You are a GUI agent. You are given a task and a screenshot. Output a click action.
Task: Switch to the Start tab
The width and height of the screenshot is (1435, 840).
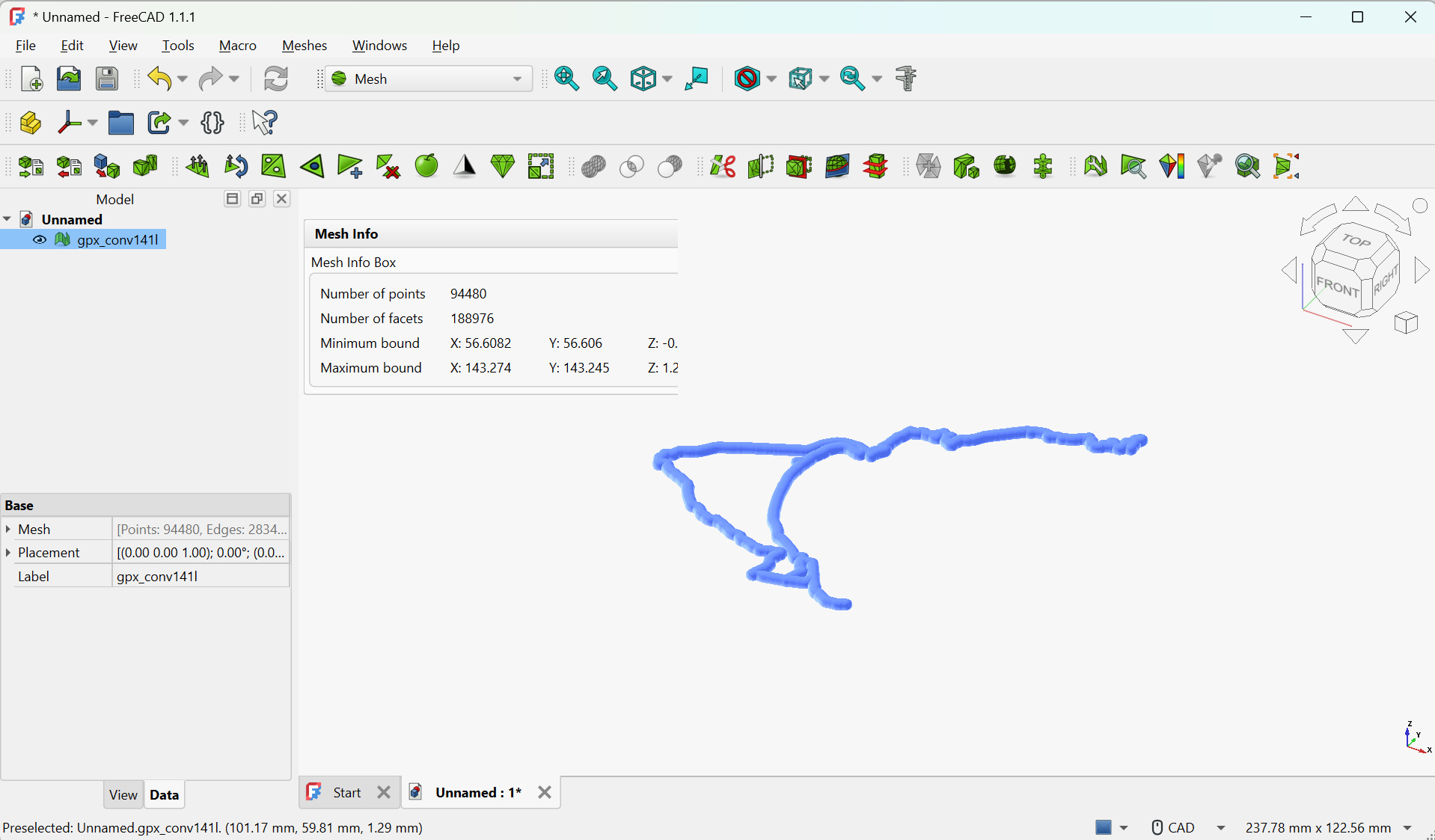(346, 792)
